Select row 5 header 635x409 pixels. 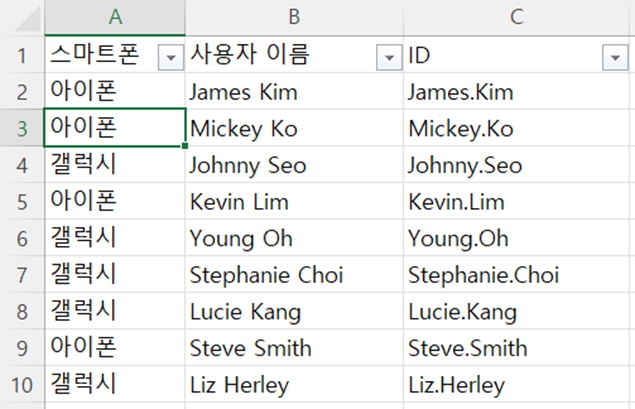coord(22,201)
